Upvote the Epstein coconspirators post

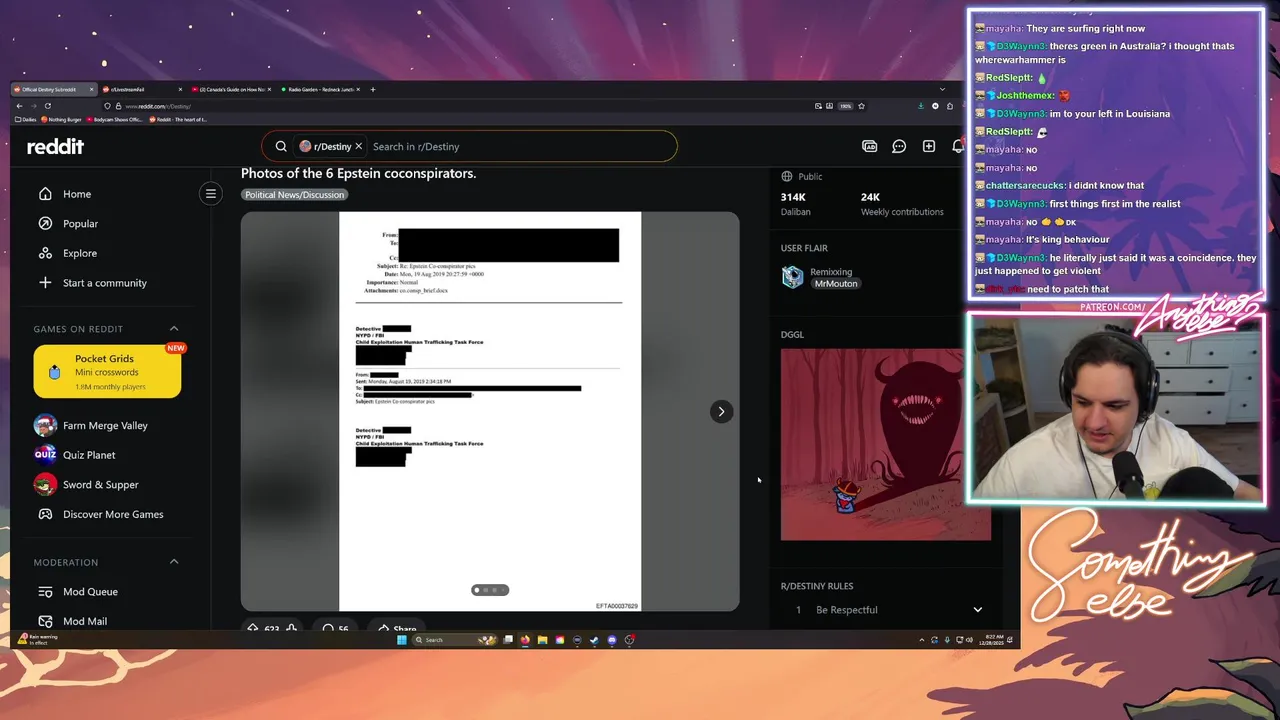click(253, 628)
